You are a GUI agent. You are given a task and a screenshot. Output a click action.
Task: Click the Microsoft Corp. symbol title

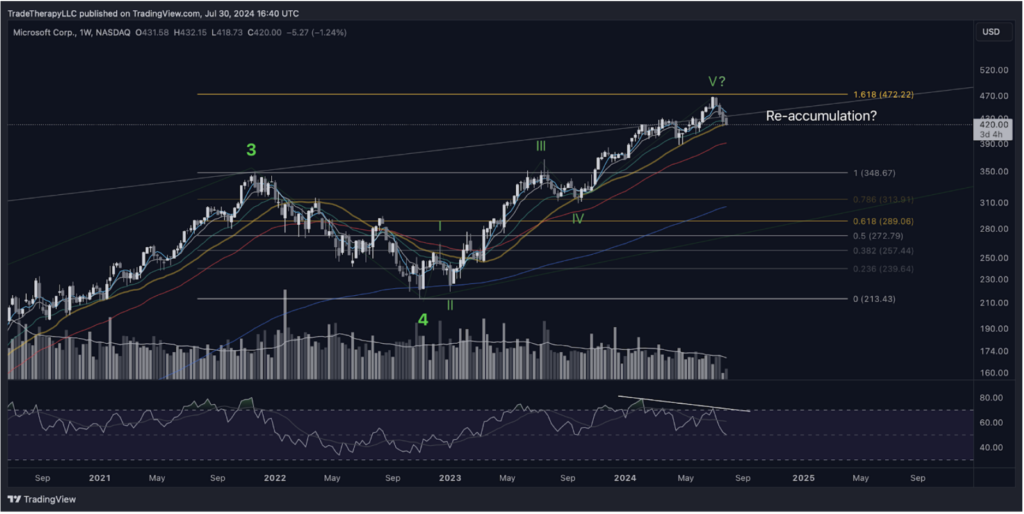(x=43, y=34)
